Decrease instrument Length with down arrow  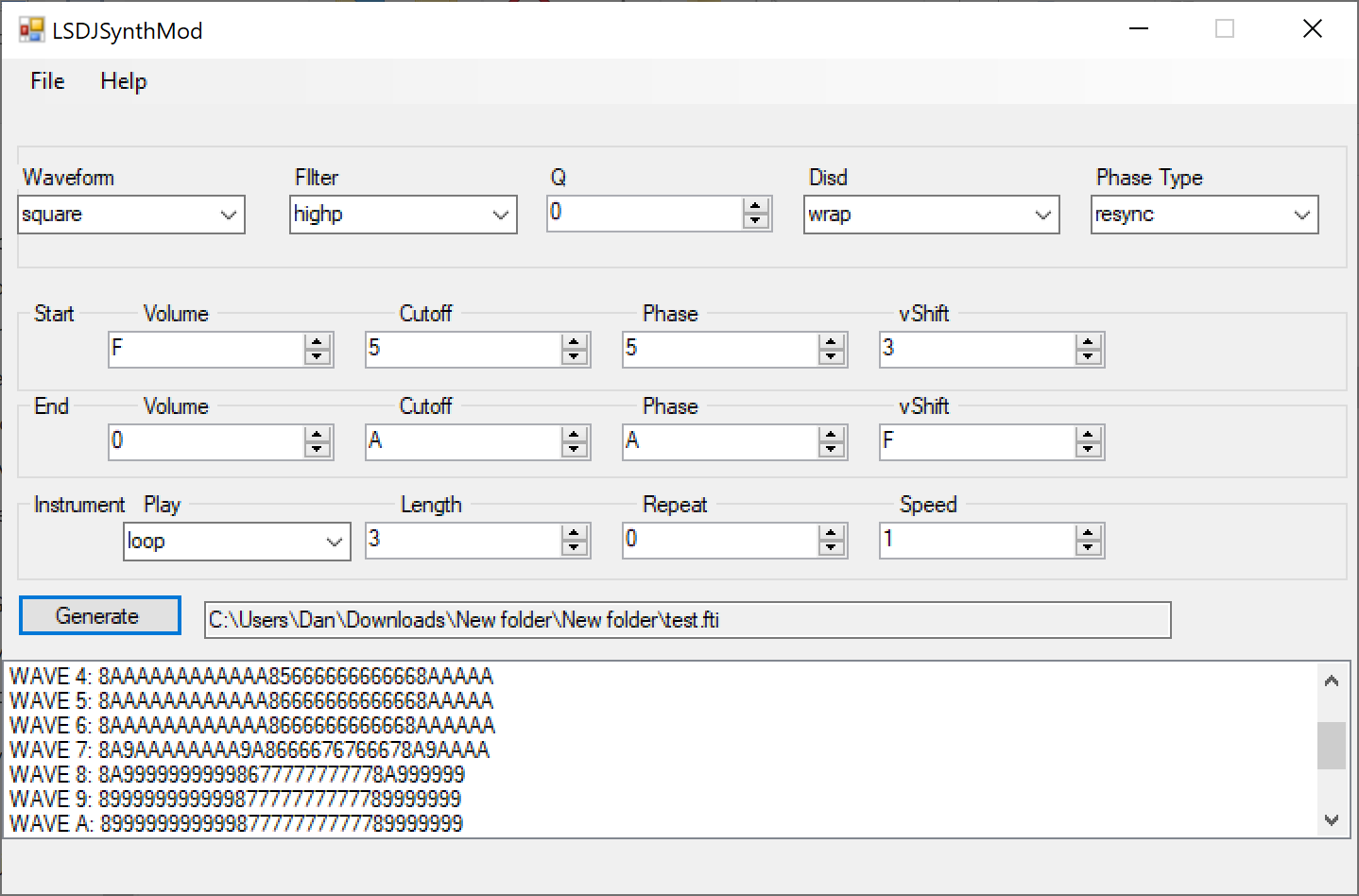coord(575,548)
